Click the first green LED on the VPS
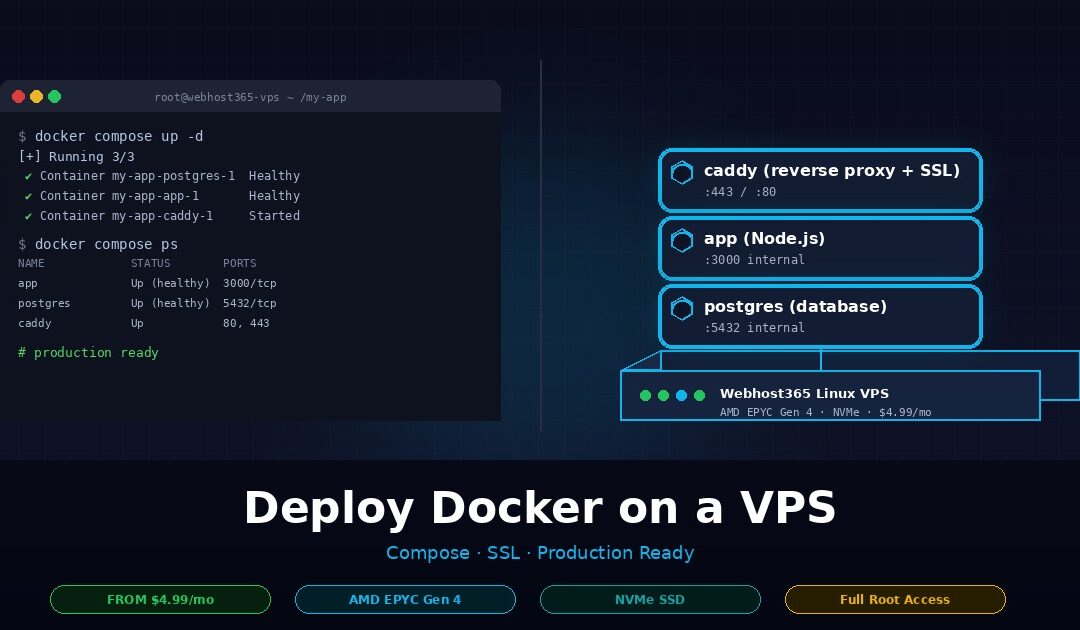1080x630 pixels. pyautogui.click(x=645, y=395)
